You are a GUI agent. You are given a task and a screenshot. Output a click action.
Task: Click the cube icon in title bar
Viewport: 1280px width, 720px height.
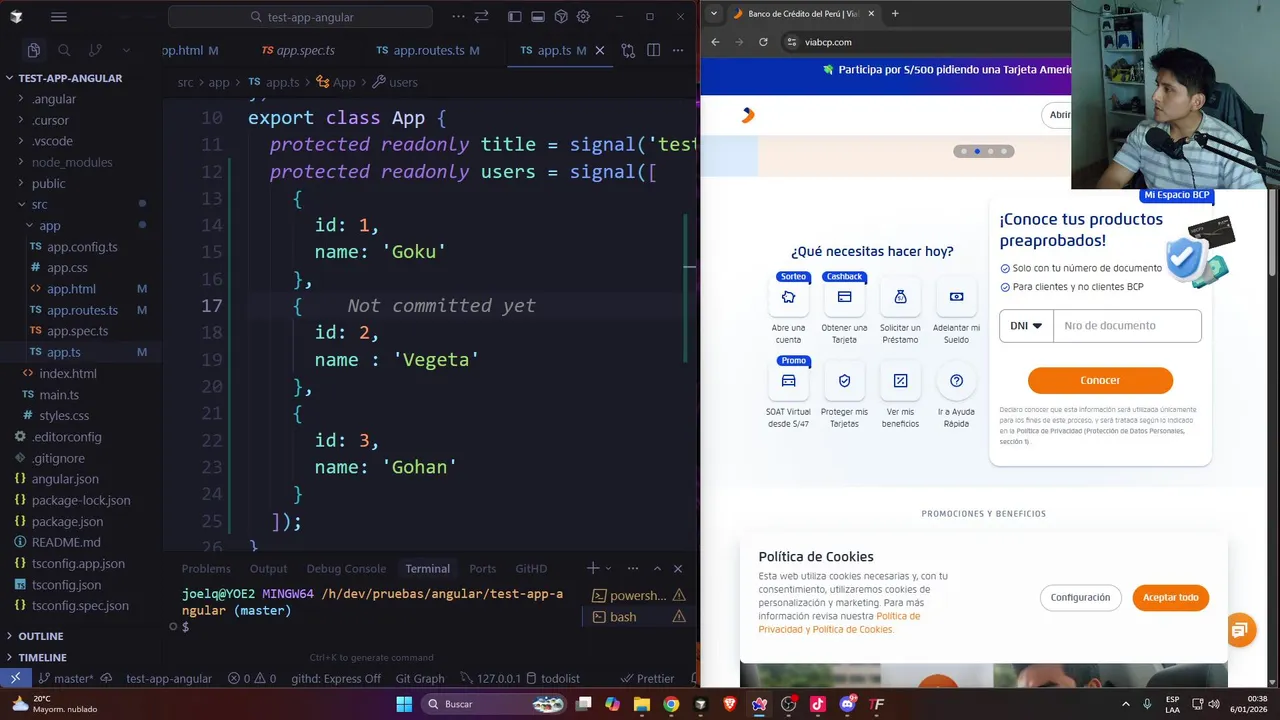pos(560,17)
